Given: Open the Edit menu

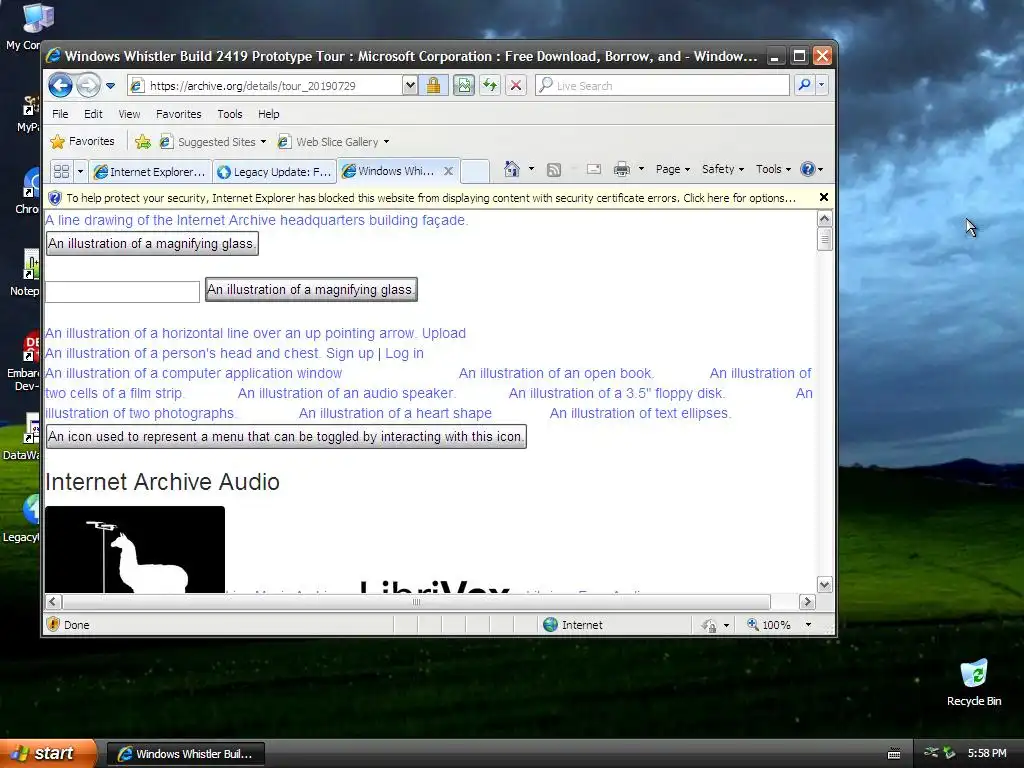Looking at the screenshot, I should click(x=93, y=114).
